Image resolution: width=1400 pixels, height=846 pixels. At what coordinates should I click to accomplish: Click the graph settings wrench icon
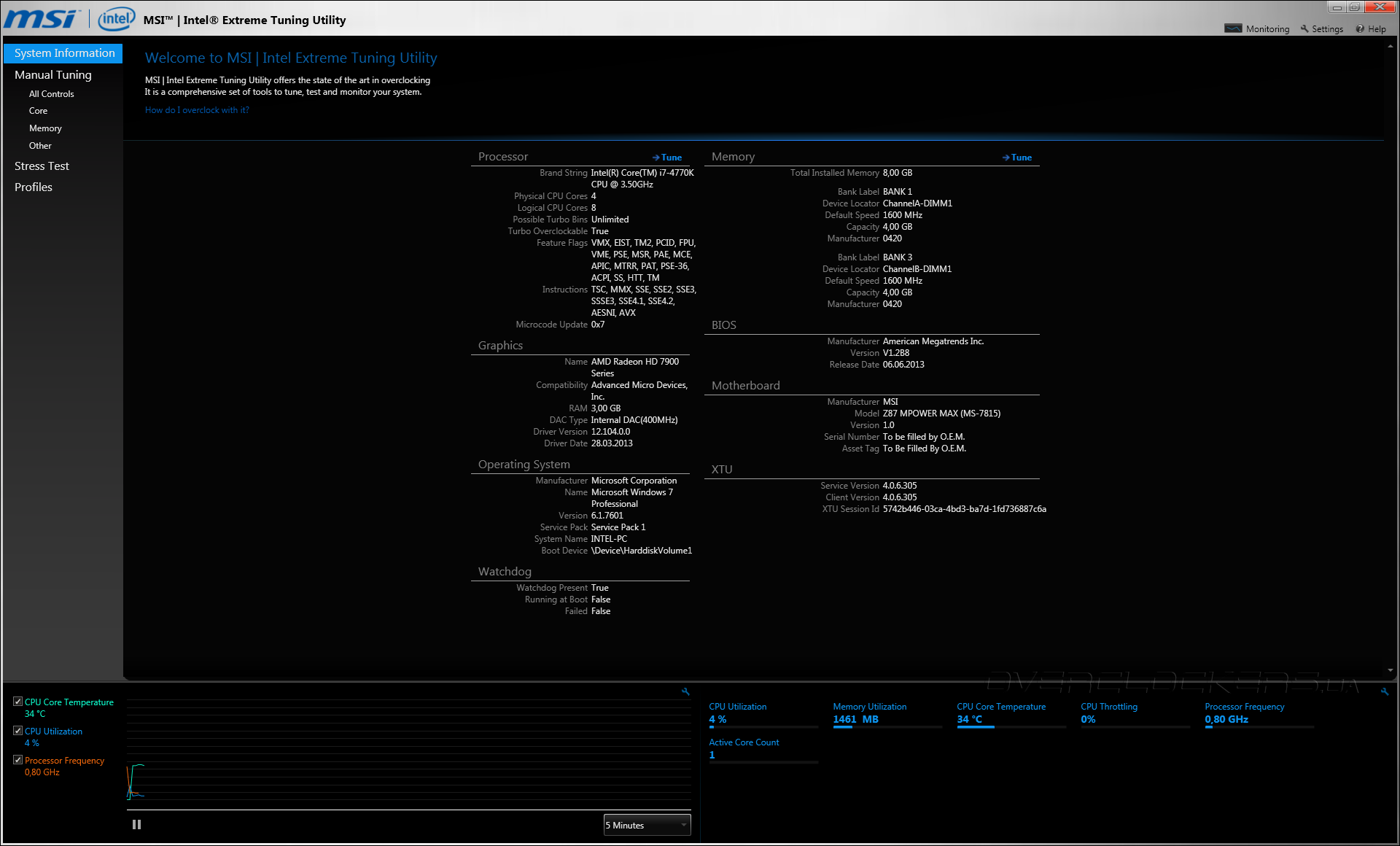tap(685, 691)
